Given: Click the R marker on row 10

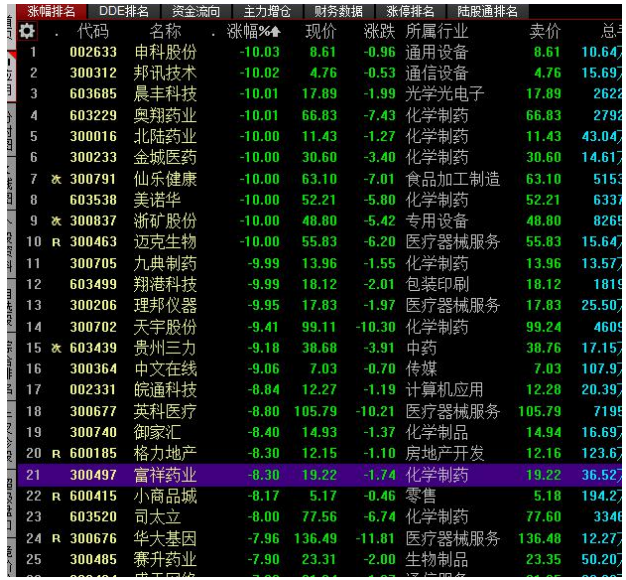Looking at the screenshot, I should coord(56,242).
